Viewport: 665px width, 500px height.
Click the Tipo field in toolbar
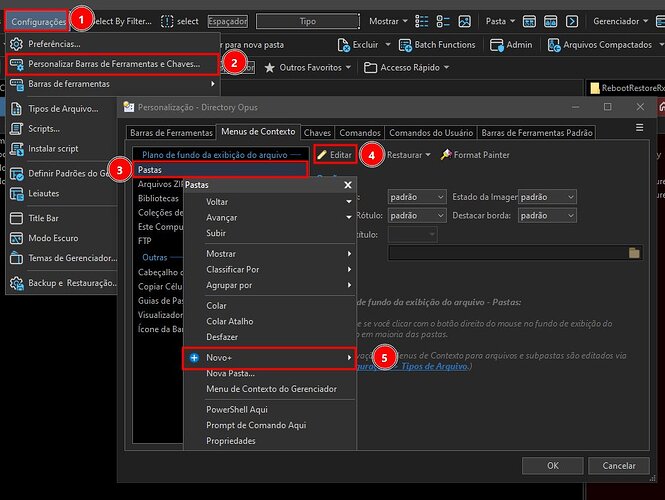[307, 21]
